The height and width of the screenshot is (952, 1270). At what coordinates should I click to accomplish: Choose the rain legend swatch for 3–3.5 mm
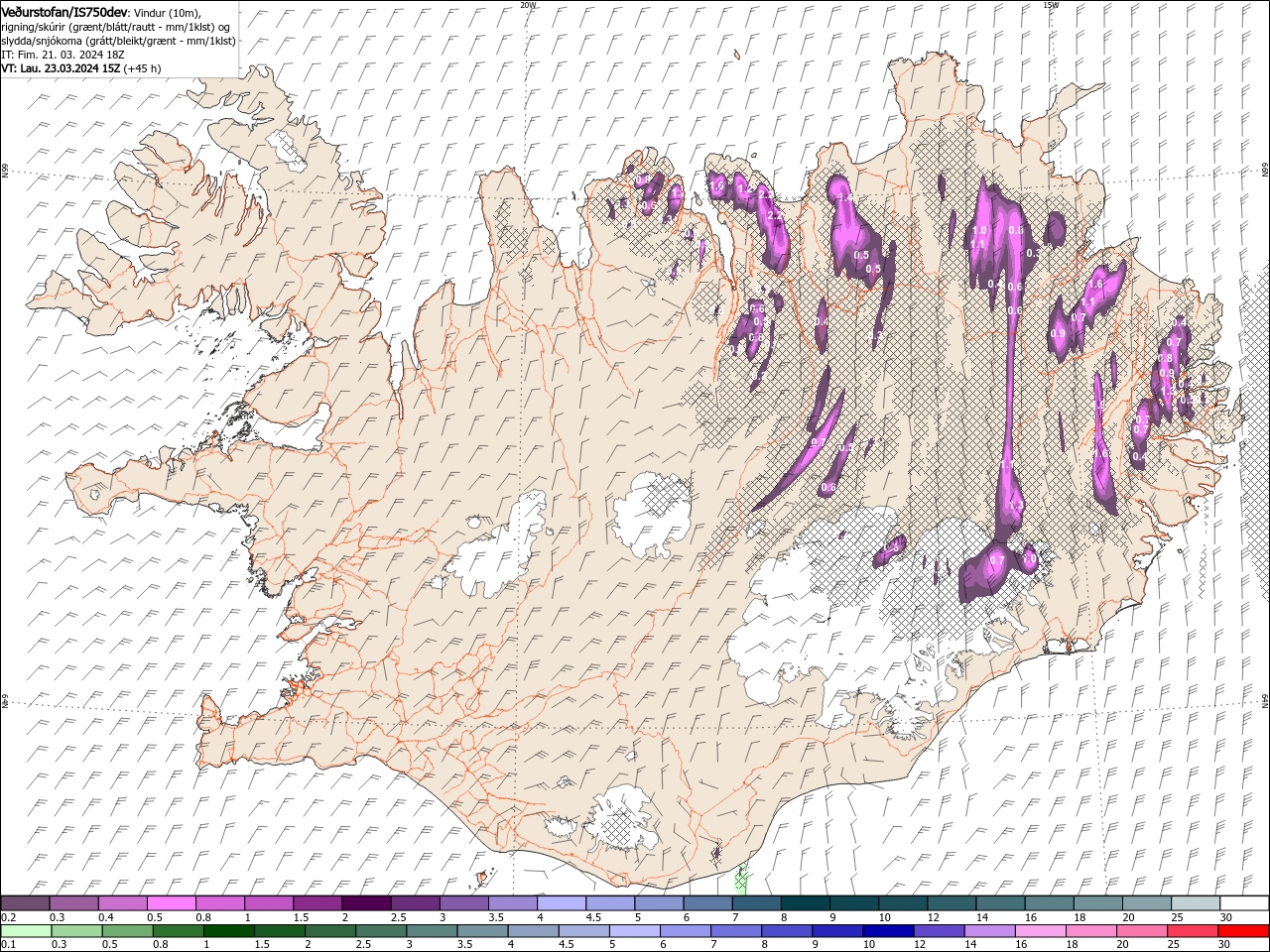(431, 931)
